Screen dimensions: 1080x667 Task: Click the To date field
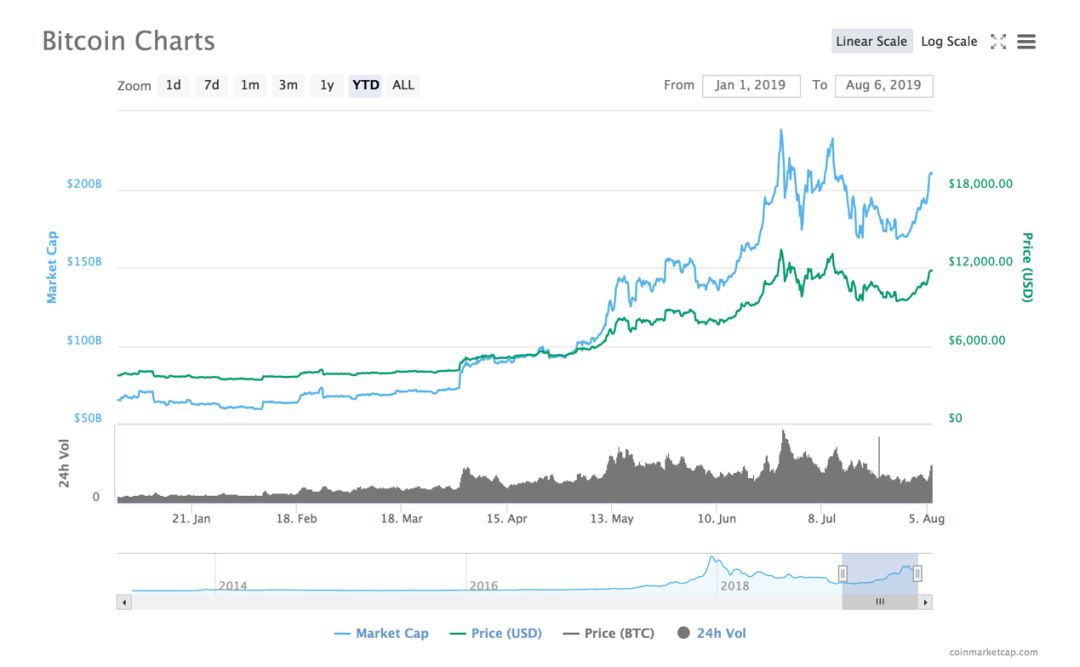tap(883, 85)
